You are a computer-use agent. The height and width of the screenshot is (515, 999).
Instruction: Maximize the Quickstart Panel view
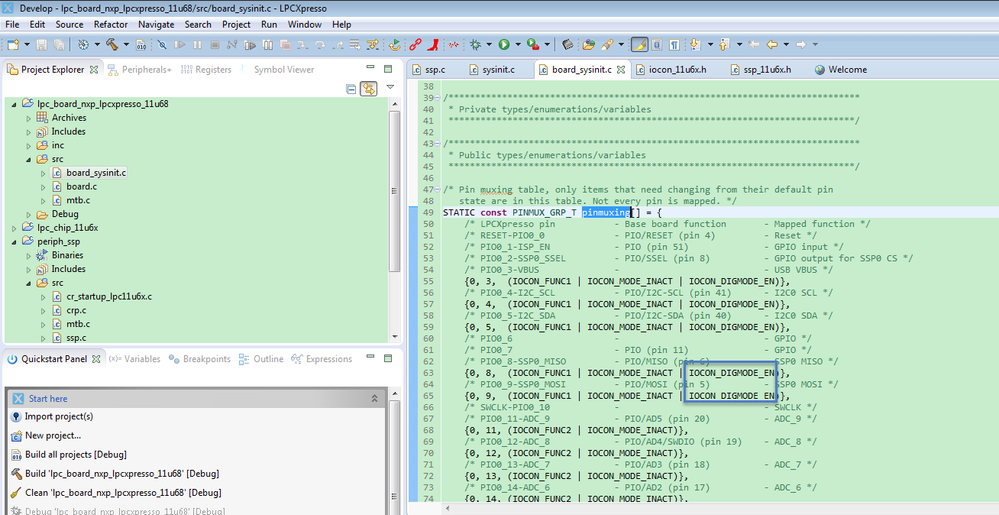pyautogui.click(x=388, y=358)
